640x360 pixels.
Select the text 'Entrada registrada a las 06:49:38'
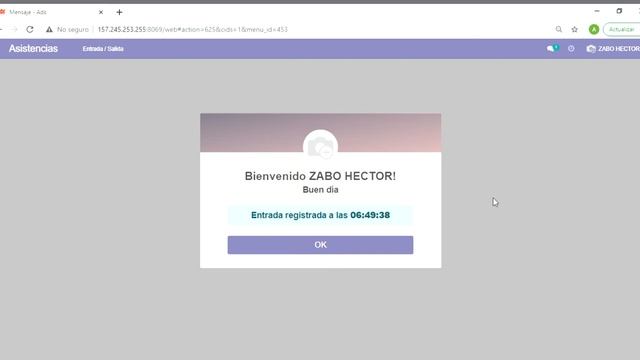(320, 215)
